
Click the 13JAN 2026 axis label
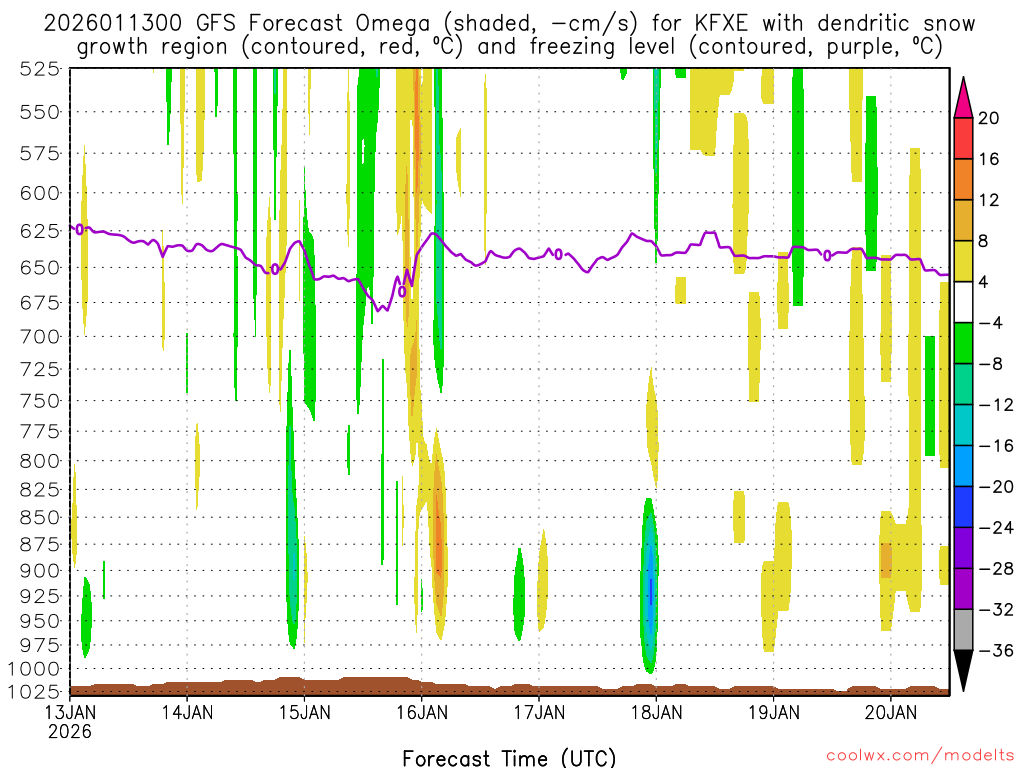coord(70,722)
